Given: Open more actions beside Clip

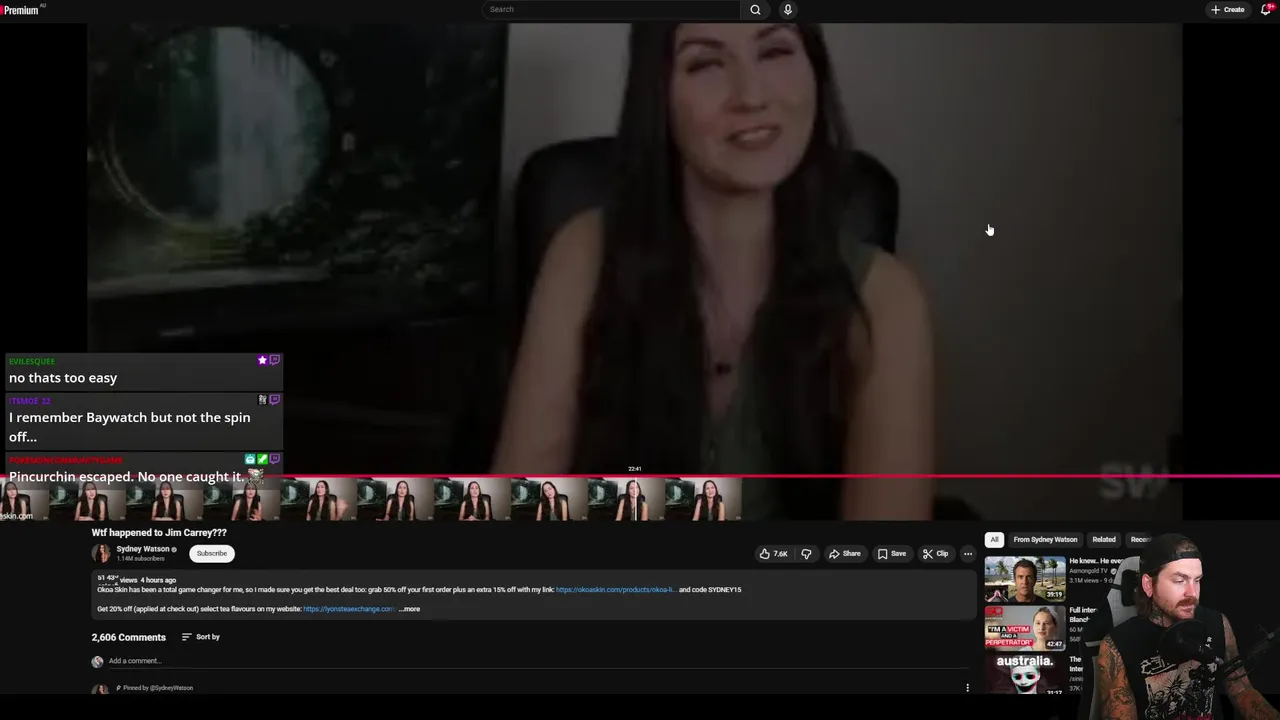Looking at the screenshot, I should click(x=968, y=554).
